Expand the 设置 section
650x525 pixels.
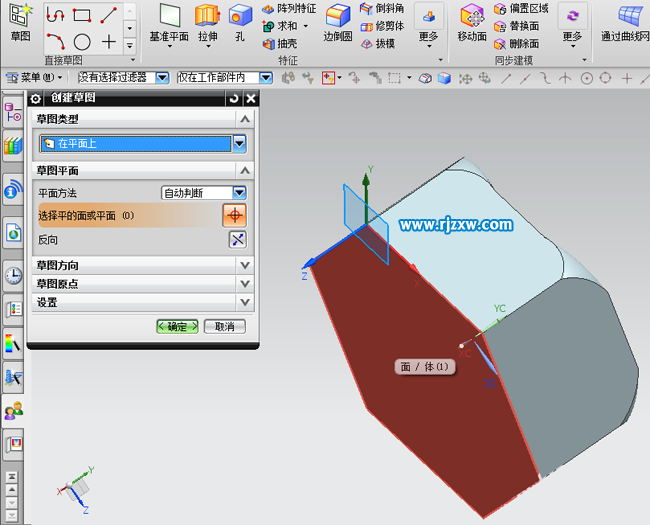[245, 302]
